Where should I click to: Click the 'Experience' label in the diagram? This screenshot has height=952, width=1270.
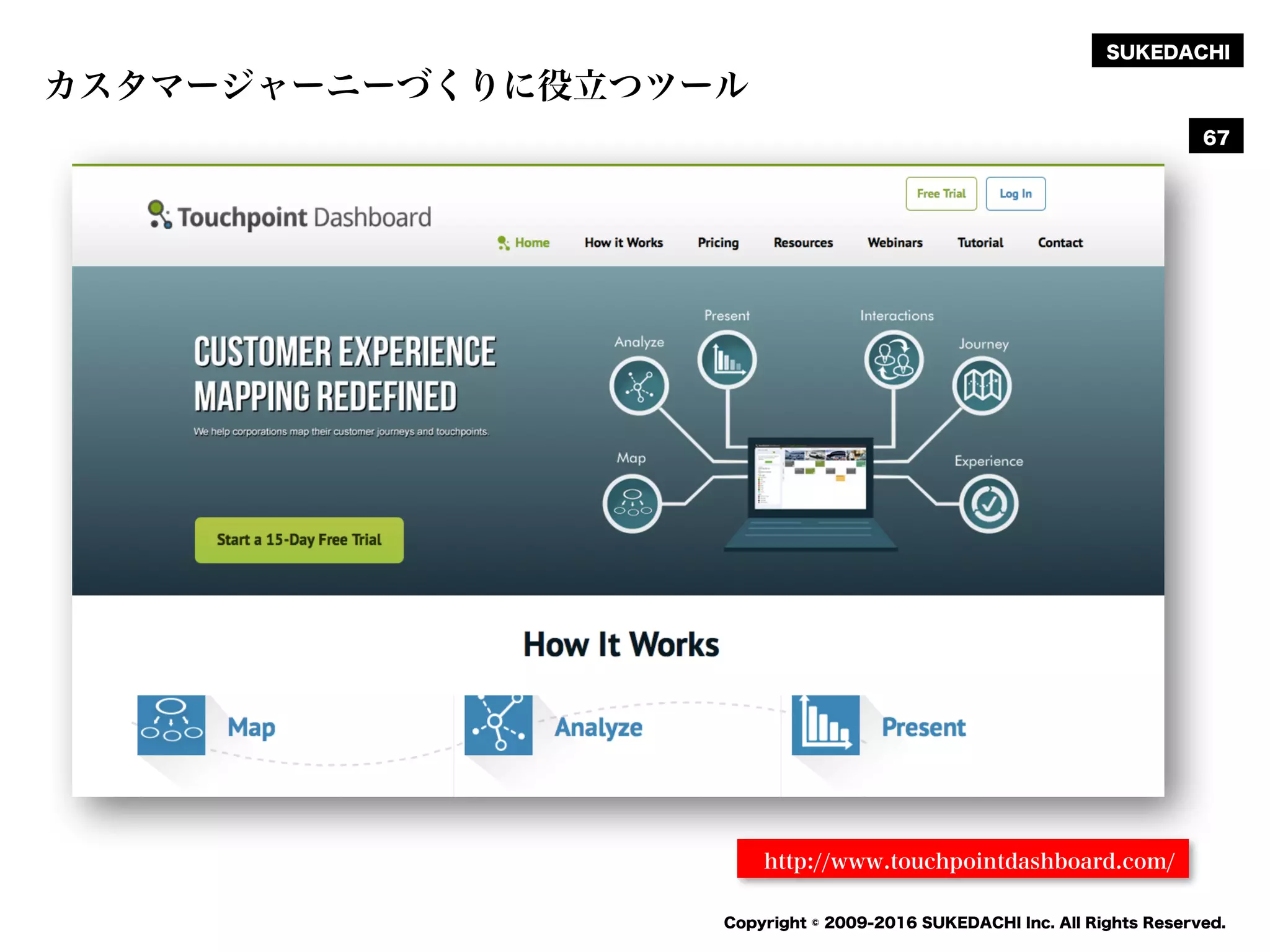988,461
